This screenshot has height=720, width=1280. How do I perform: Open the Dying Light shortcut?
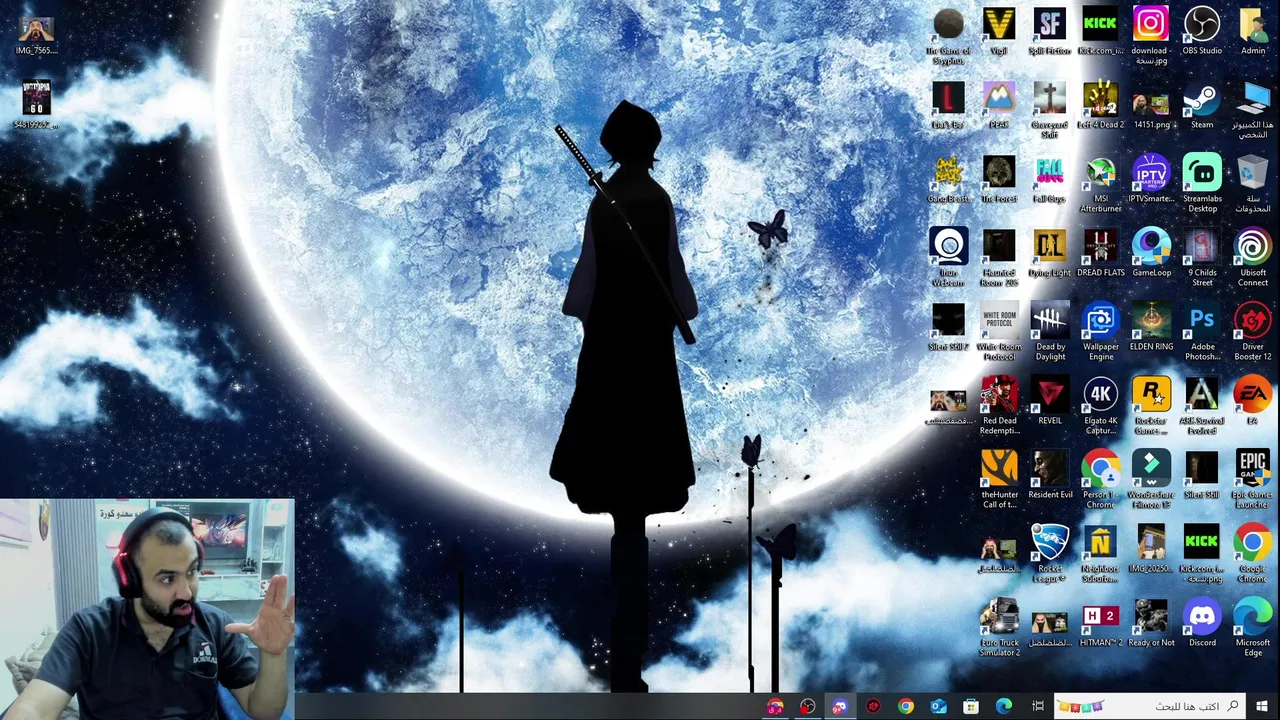pyautogui.click(x=1049, y=253)
